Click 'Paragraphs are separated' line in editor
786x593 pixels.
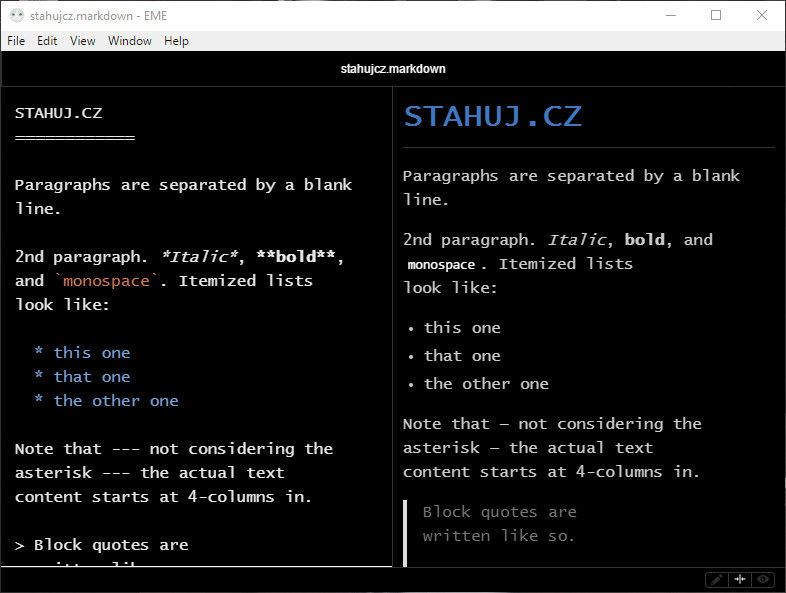click(183, 185)
